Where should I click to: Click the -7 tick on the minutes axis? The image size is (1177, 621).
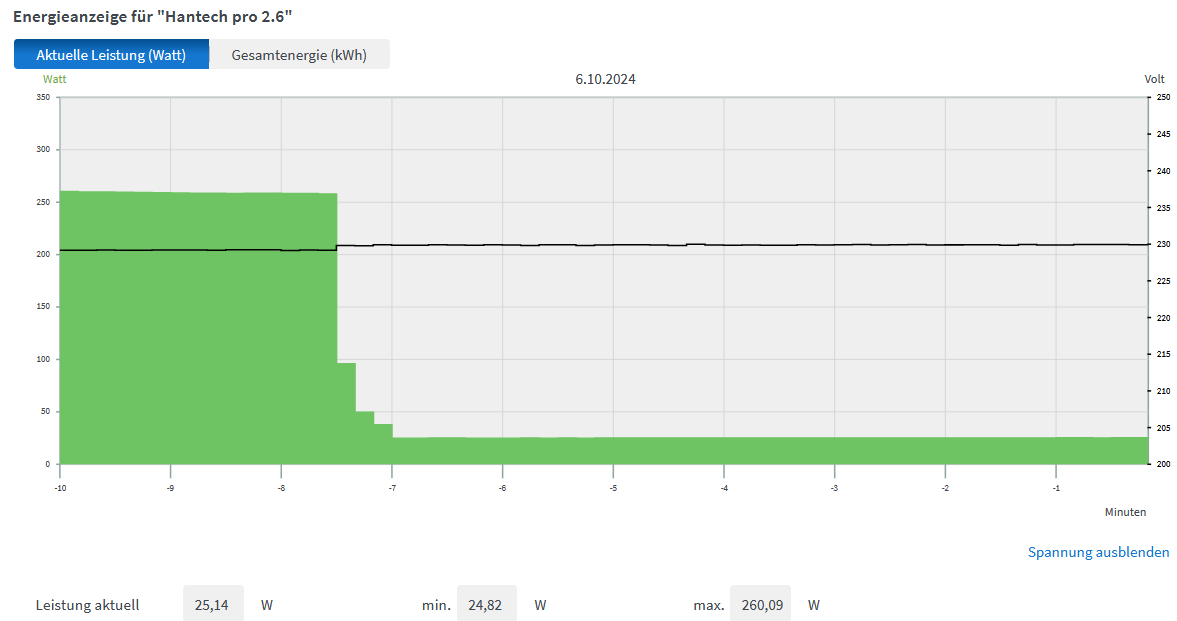pos(392,488)
